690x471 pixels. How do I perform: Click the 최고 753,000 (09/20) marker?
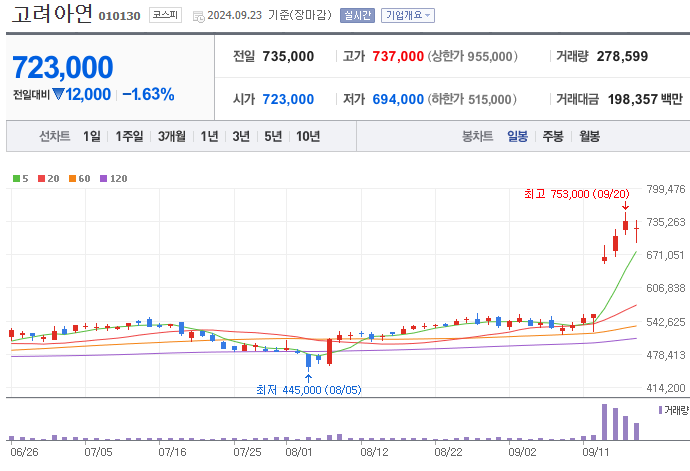(576, 194)
